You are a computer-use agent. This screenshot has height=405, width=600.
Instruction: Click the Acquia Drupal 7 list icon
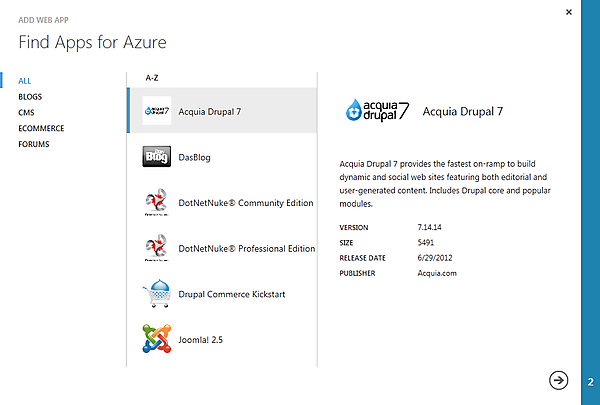(156, 110)
